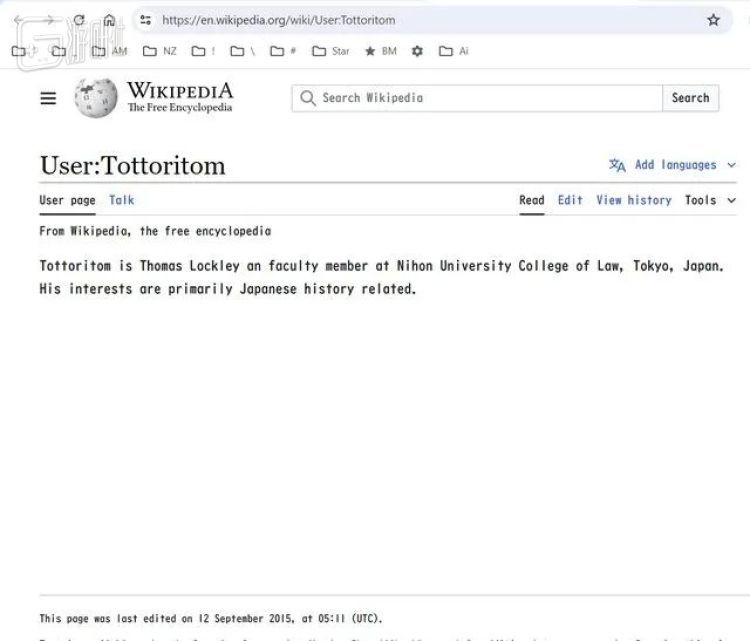The width and height of the screenshot is (750, 641).
Task: Open the Star bookmarks folder
Action: (331, 51)
